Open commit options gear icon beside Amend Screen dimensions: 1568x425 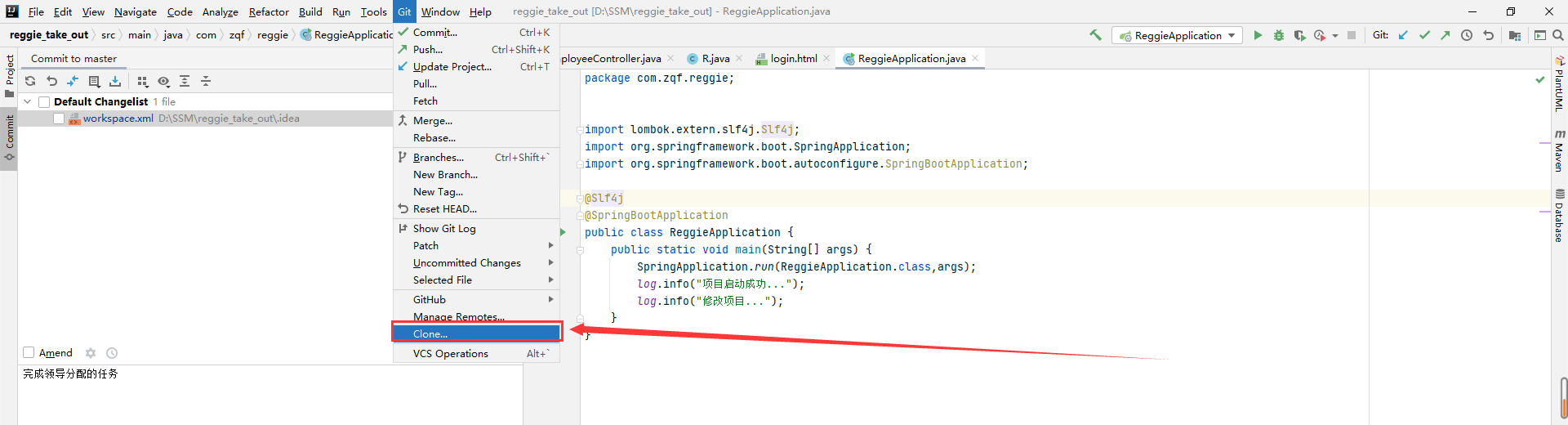(x=91, y=353)
